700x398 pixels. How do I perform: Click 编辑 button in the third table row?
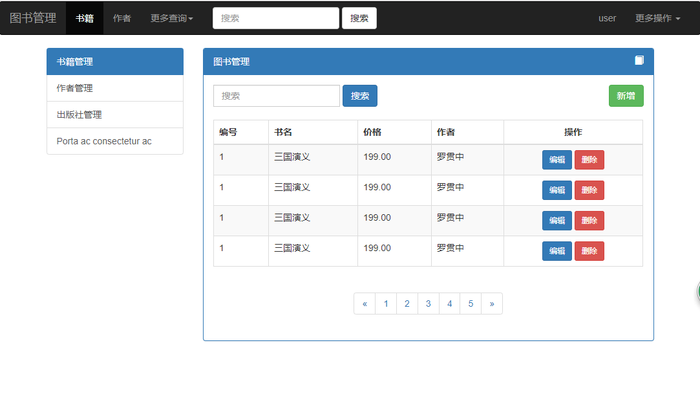[557, 220]
